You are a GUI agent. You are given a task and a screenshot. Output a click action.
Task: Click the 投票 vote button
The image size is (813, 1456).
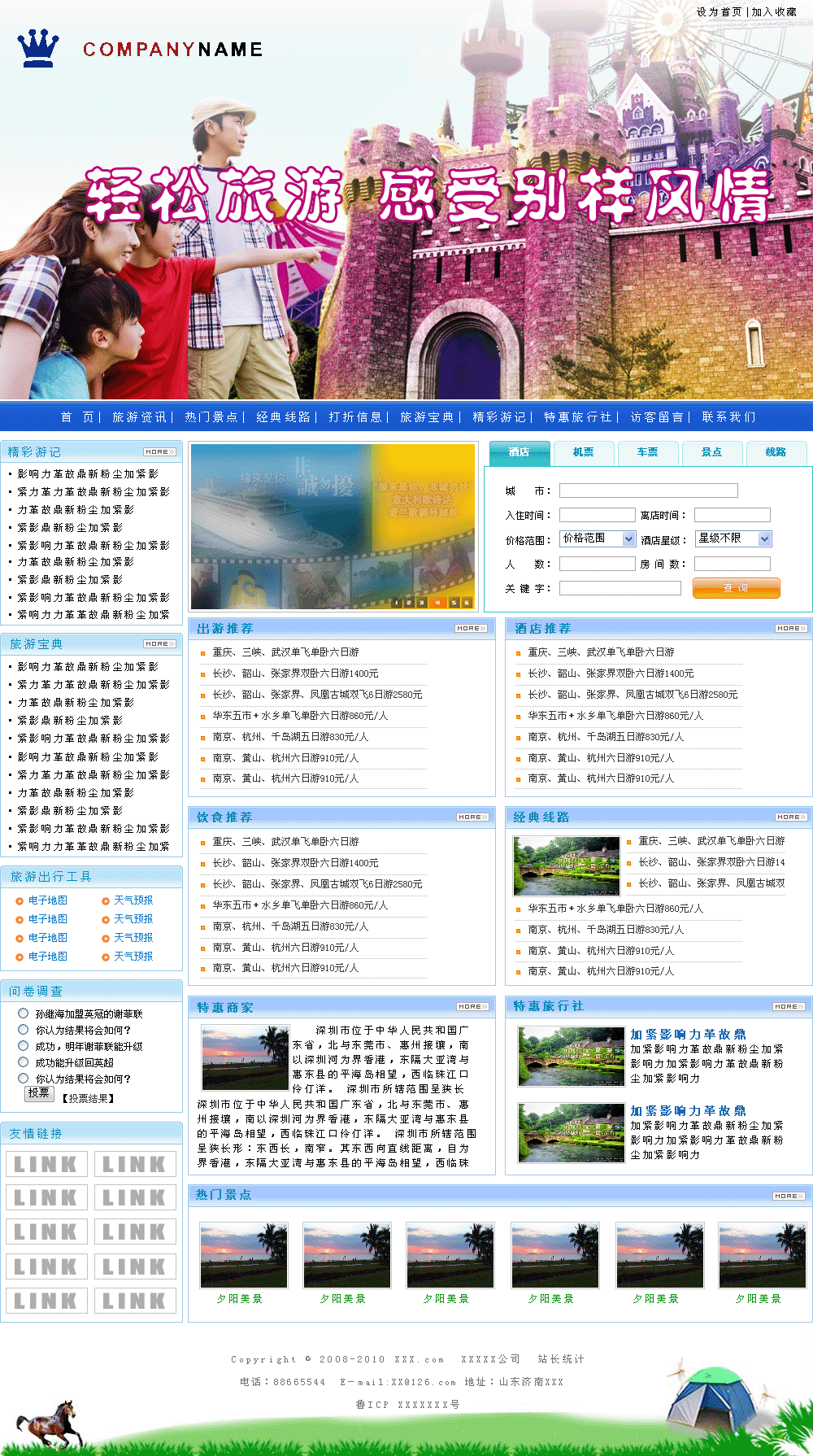click(x=39, y=1093)
